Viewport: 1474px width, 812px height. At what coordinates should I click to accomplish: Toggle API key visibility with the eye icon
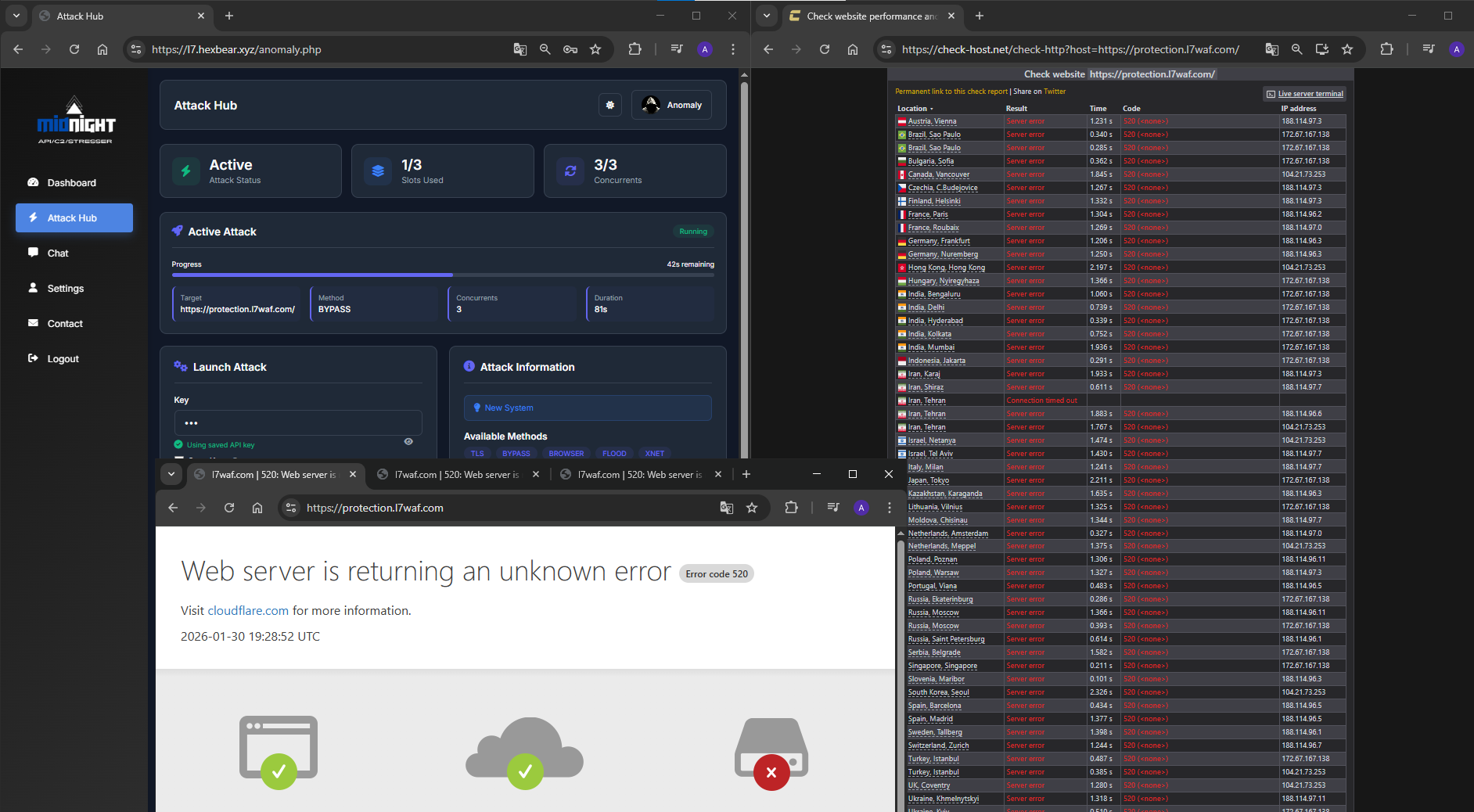click(x=408, y=441)
